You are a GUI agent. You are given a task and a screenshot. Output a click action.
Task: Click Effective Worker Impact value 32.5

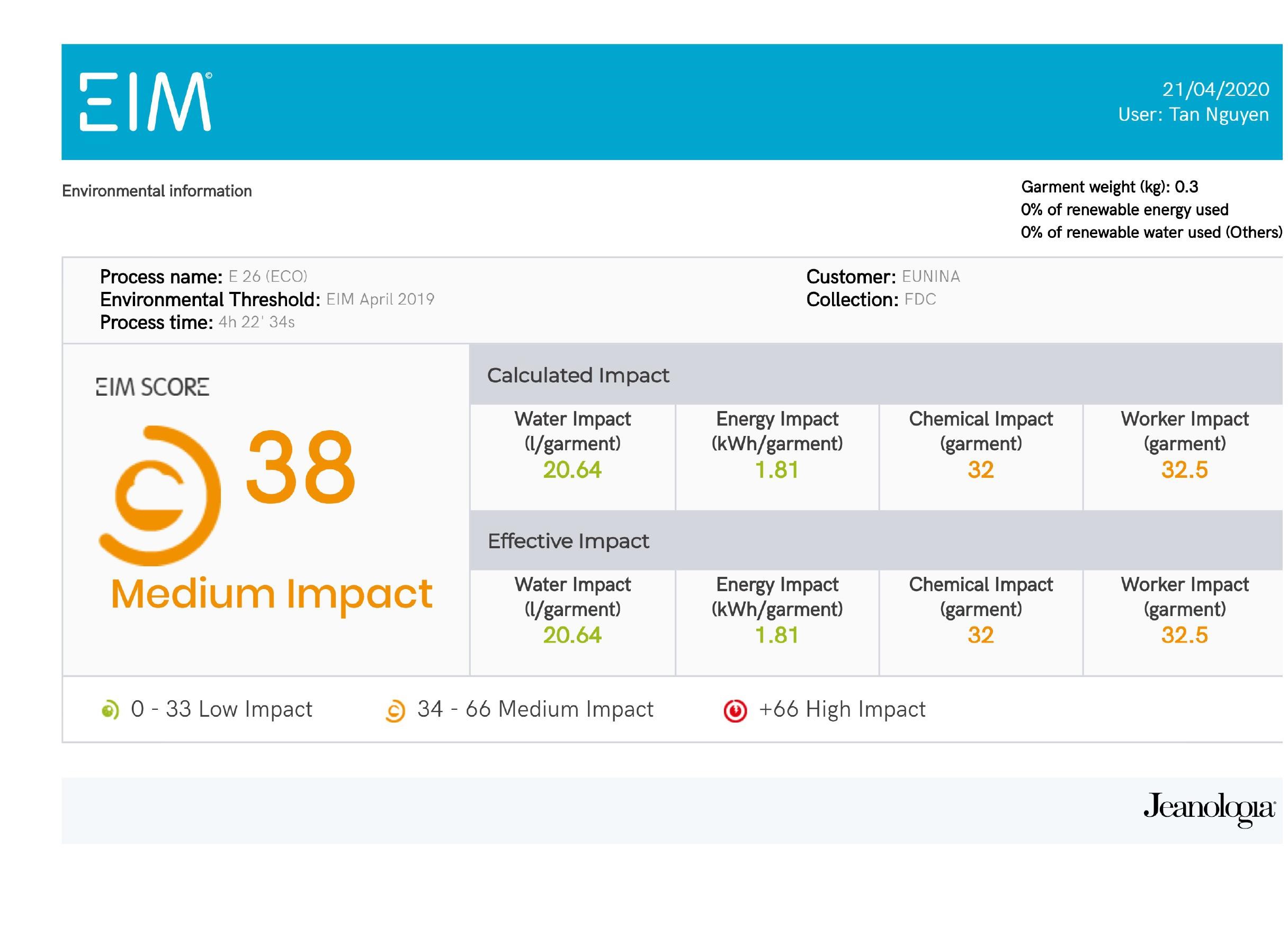1185,635
